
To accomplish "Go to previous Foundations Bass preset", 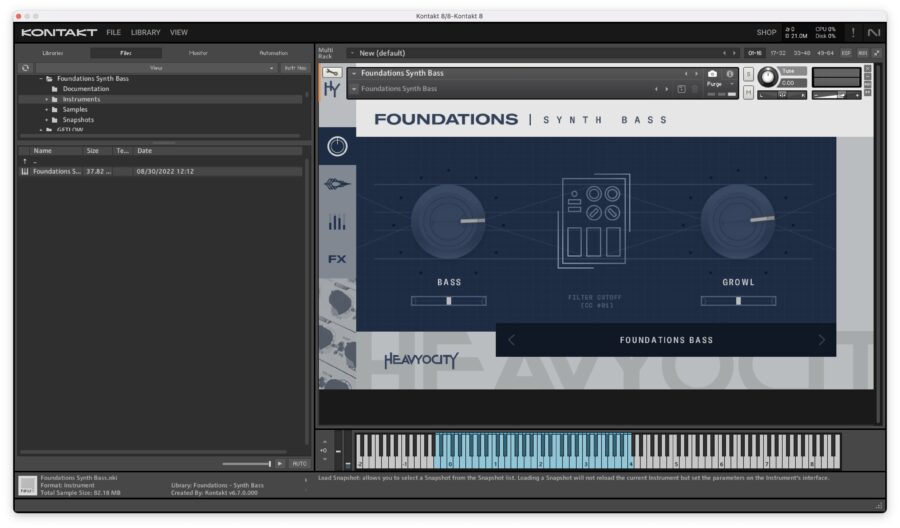I will [511, 340].
